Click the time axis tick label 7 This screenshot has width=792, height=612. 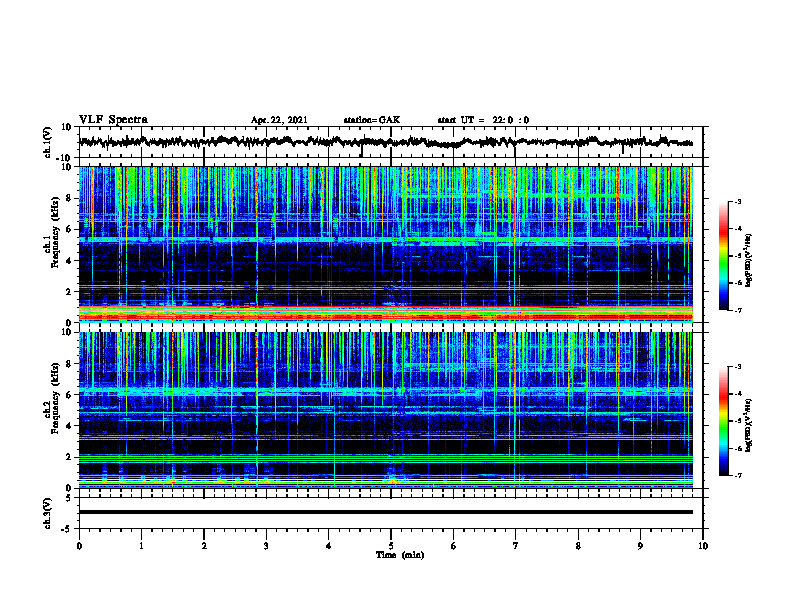[516, 546]
